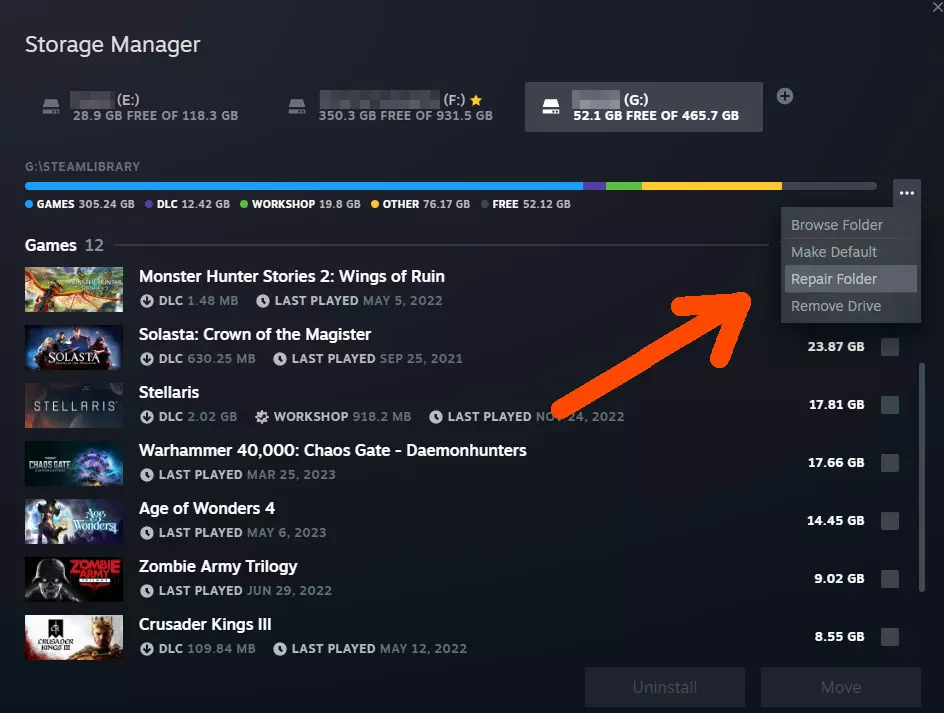Click DLC download icon for Crusader Kings III
The width and height of the screenshot is (944, 713).
tap(147, 649)
